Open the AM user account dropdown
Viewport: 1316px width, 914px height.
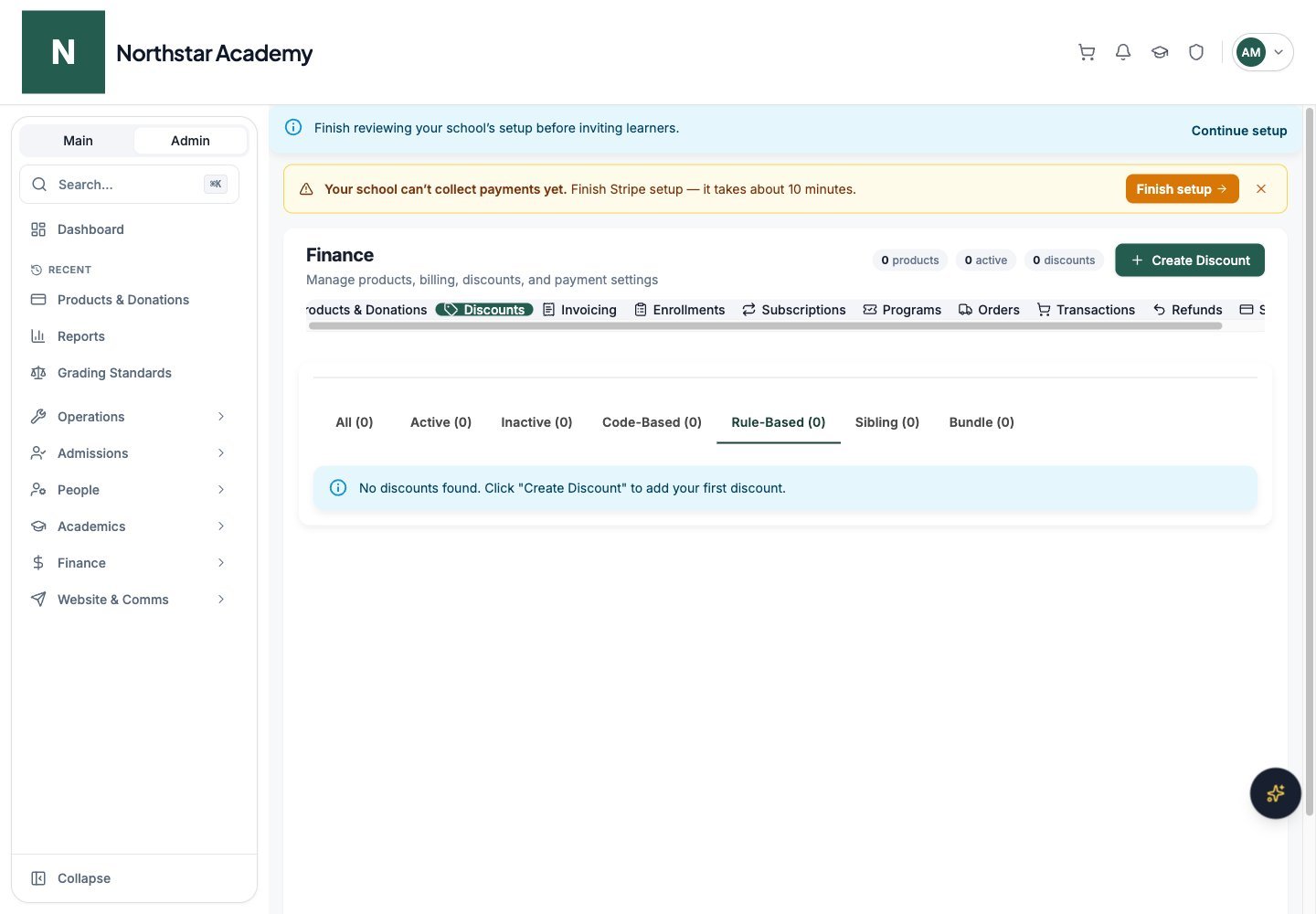[x=1263, y=52]
